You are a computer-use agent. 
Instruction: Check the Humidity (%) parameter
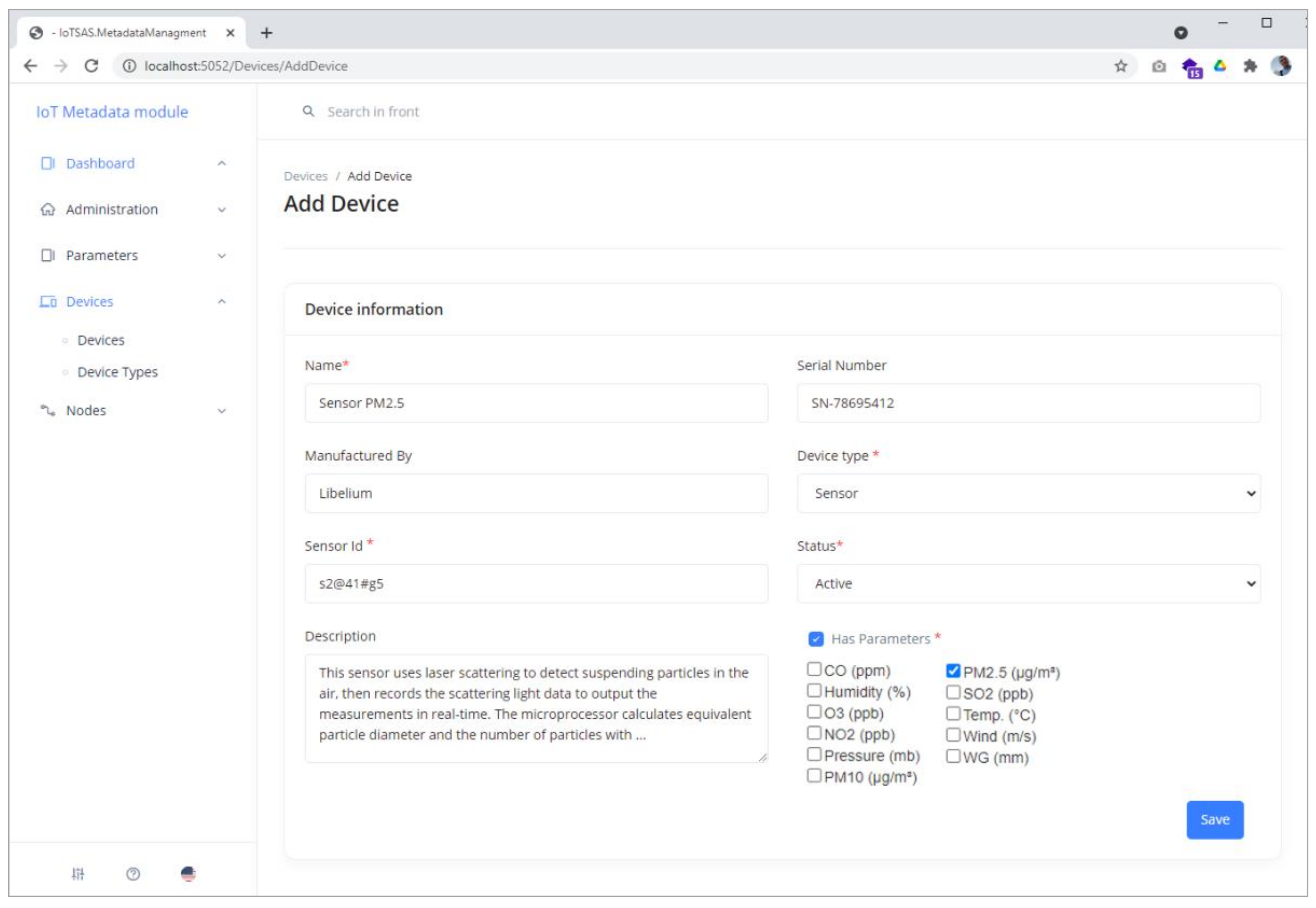pyautogui.click(x=814, y=691)
